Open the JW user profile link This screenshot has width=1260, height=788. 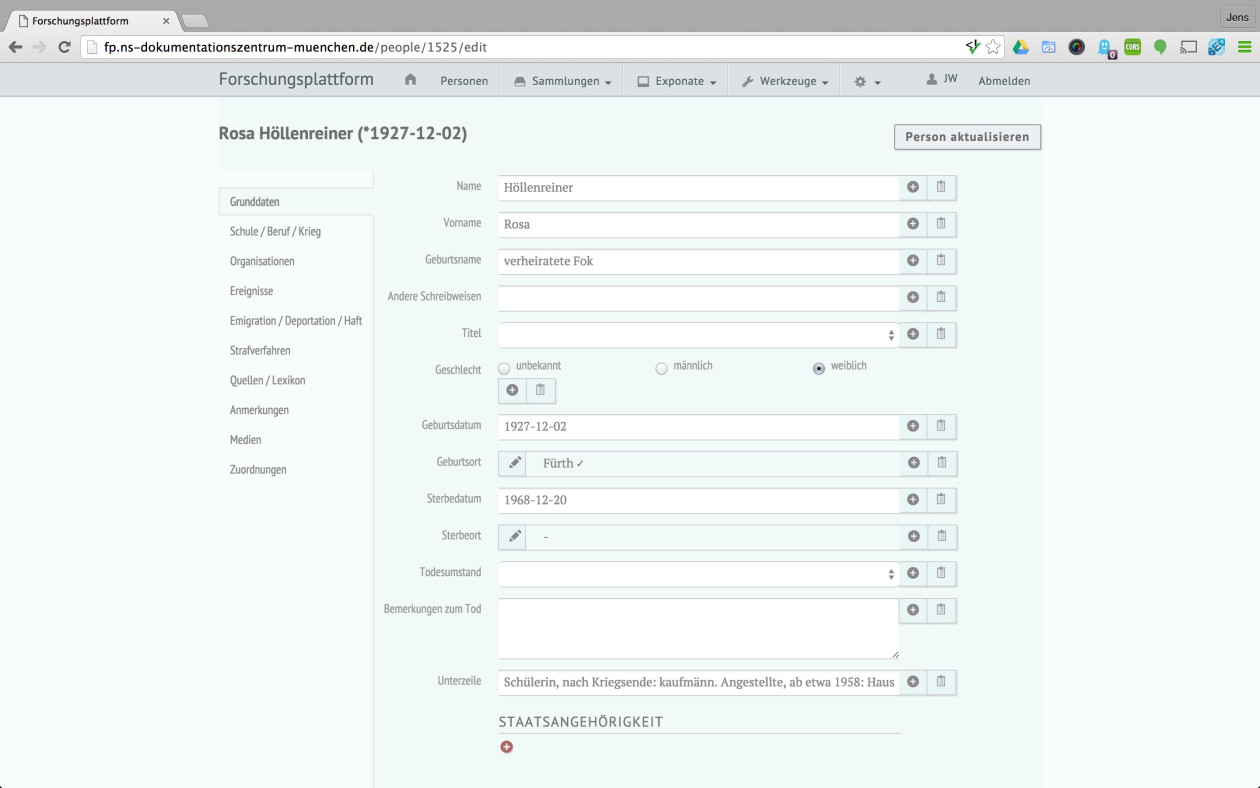coord(942,79)
